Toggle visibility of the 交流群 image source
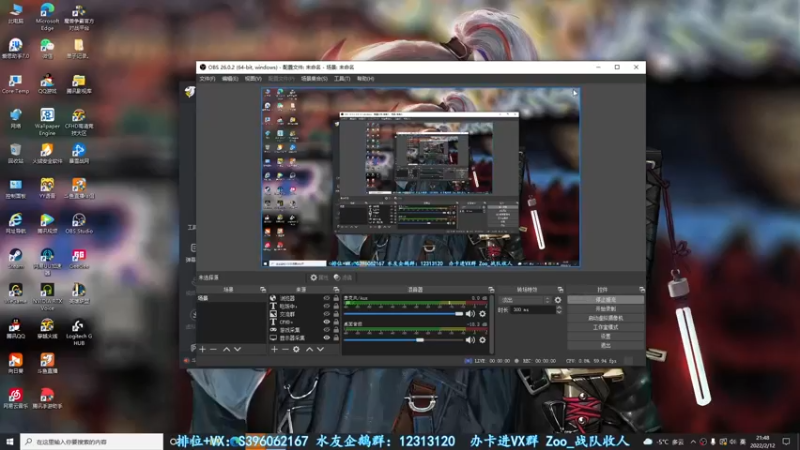Image resolution: width=800 pixels, height=450 pixels. click(327, 314)
